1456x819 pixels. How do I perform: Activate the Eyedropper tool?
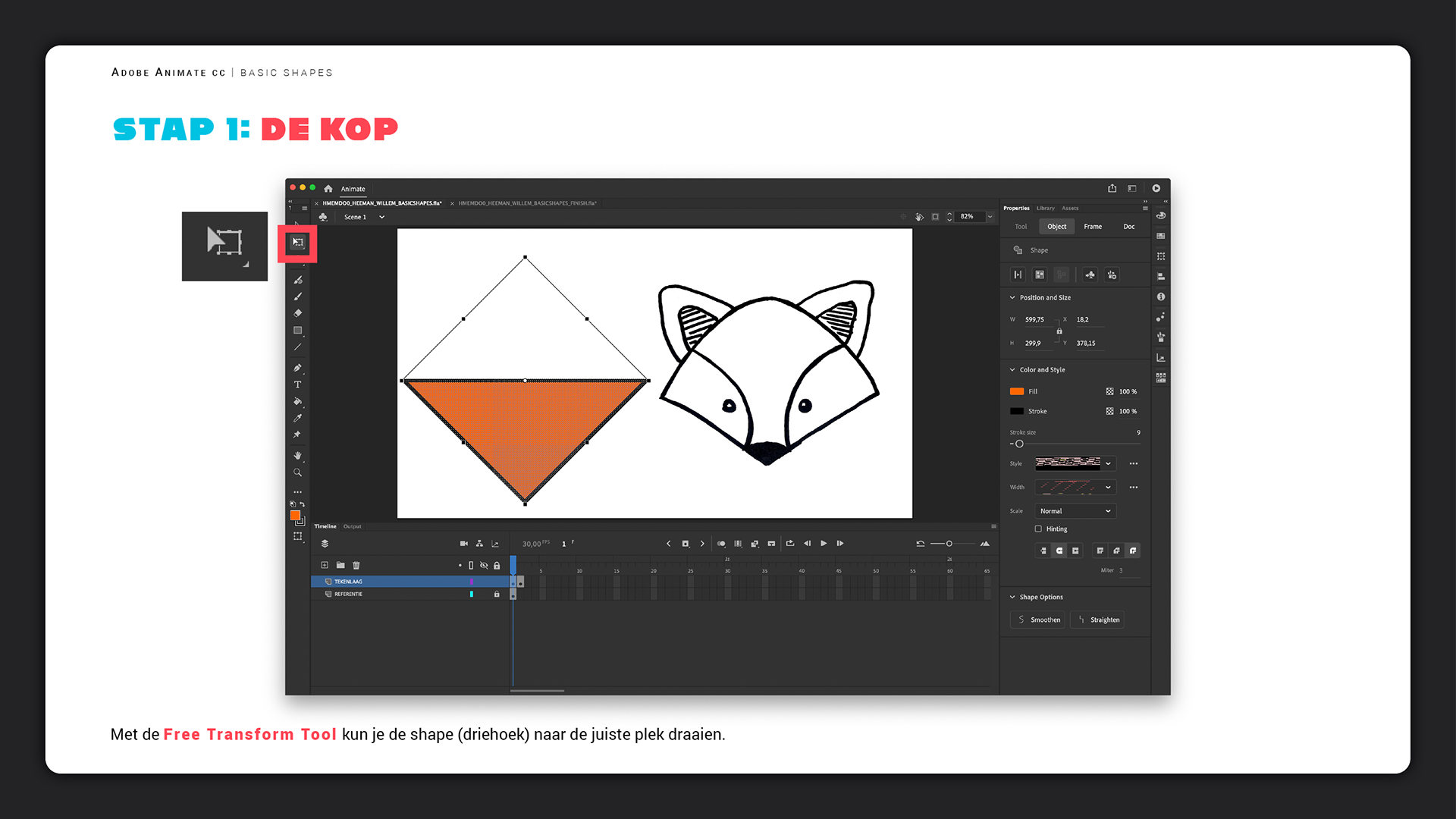tap(297, 418)
